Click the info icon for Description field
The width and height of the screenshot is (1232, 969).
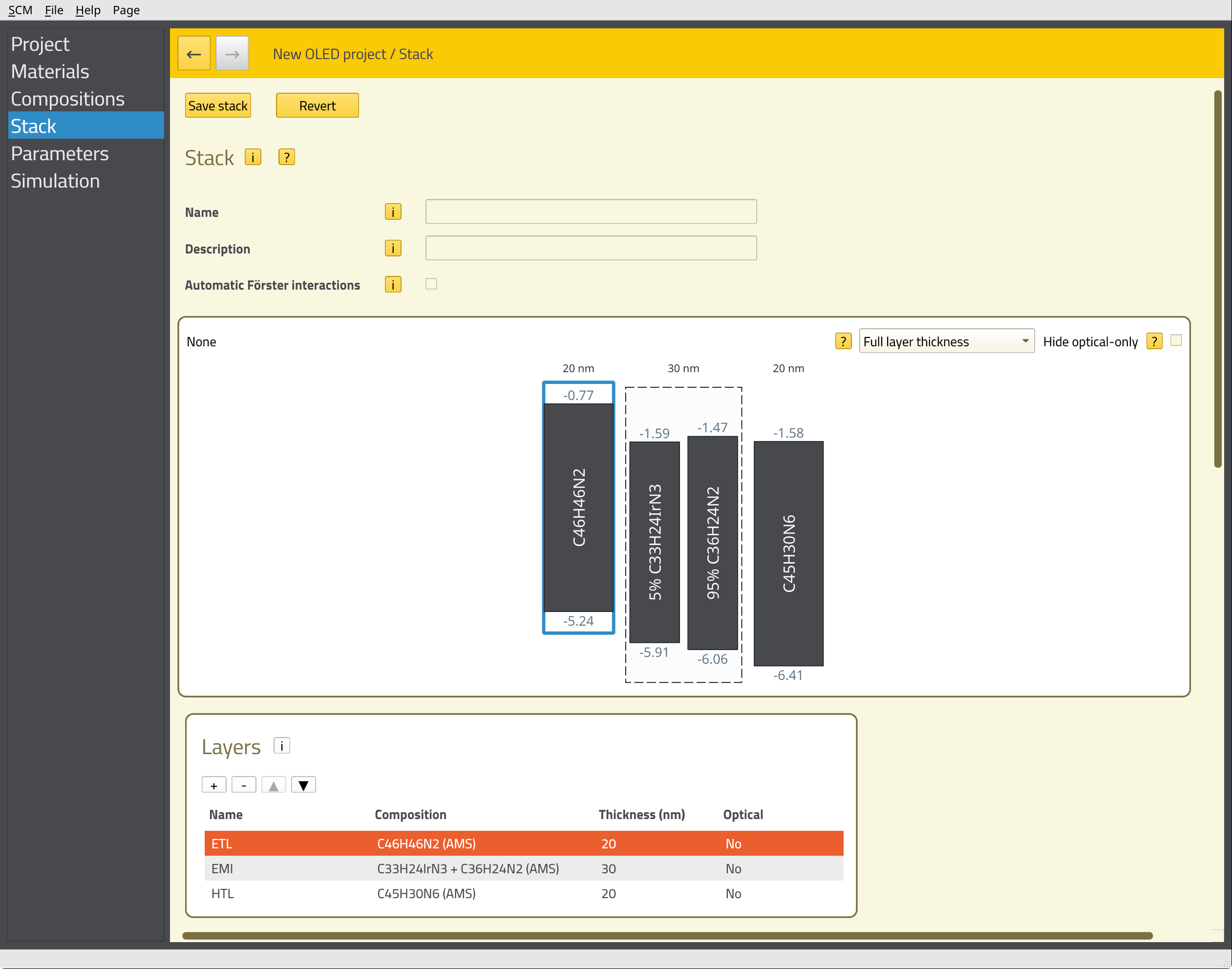click(393, 248)
